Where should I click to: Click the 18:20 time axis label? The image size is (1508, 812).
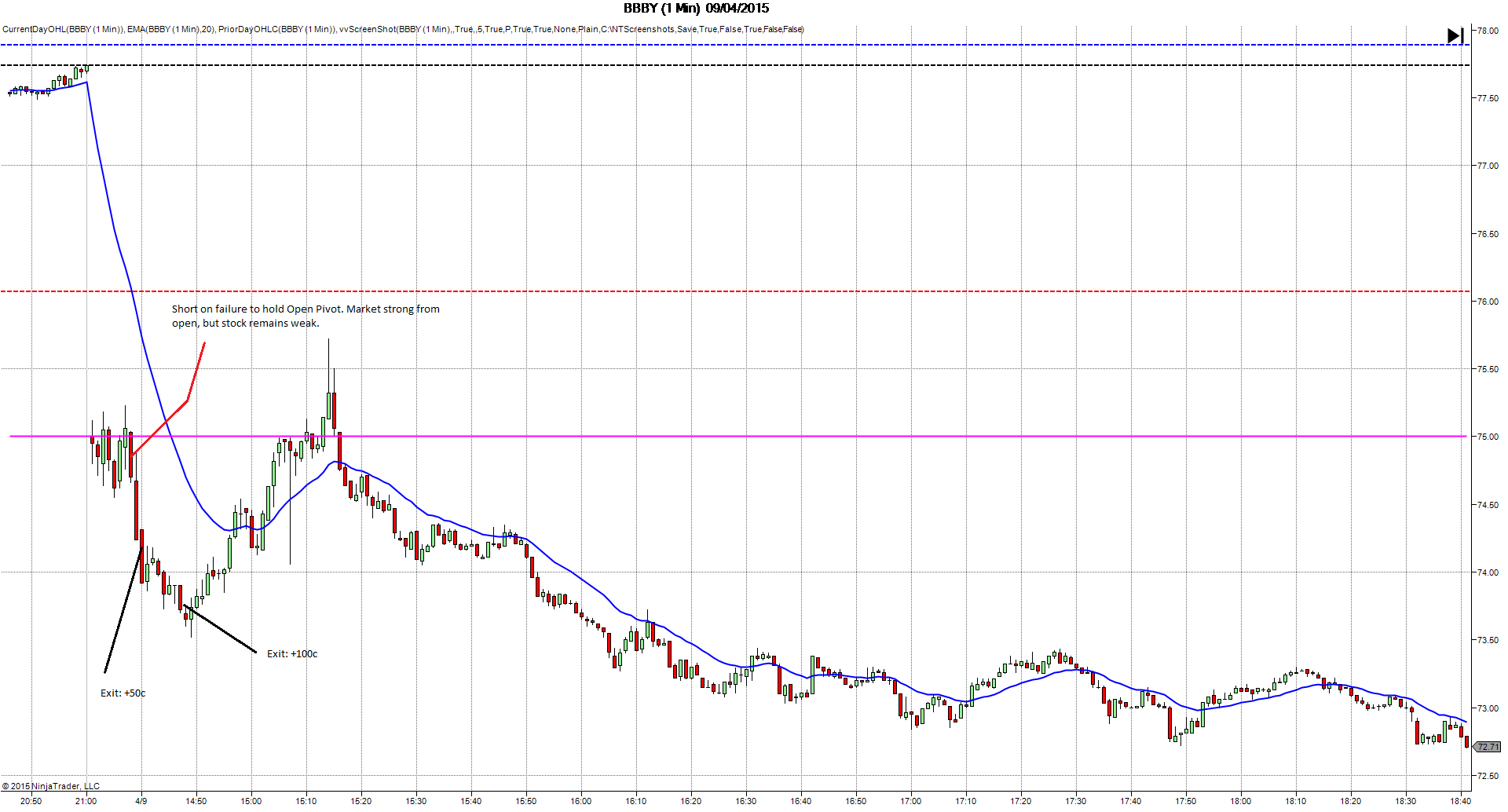click(1351, 801)
